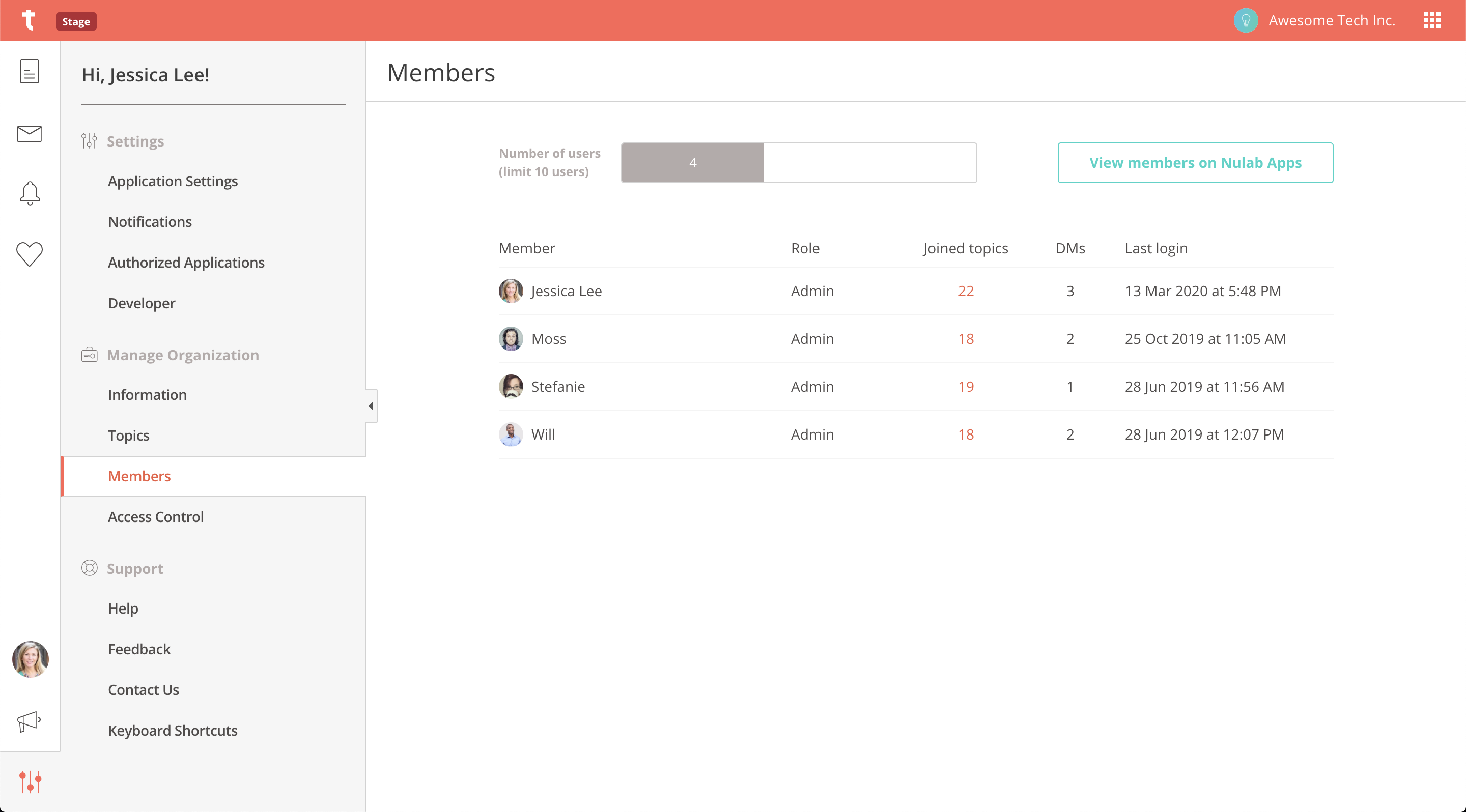Open the Feedback page
This screenshot has height=812, width=1466.
[139, 649]
